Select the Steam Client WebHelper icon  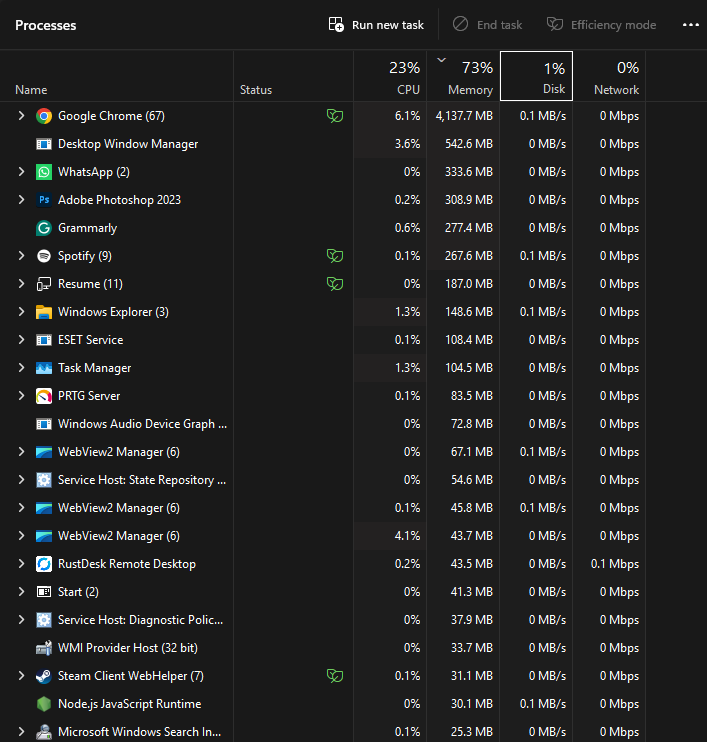pos(44,676)
